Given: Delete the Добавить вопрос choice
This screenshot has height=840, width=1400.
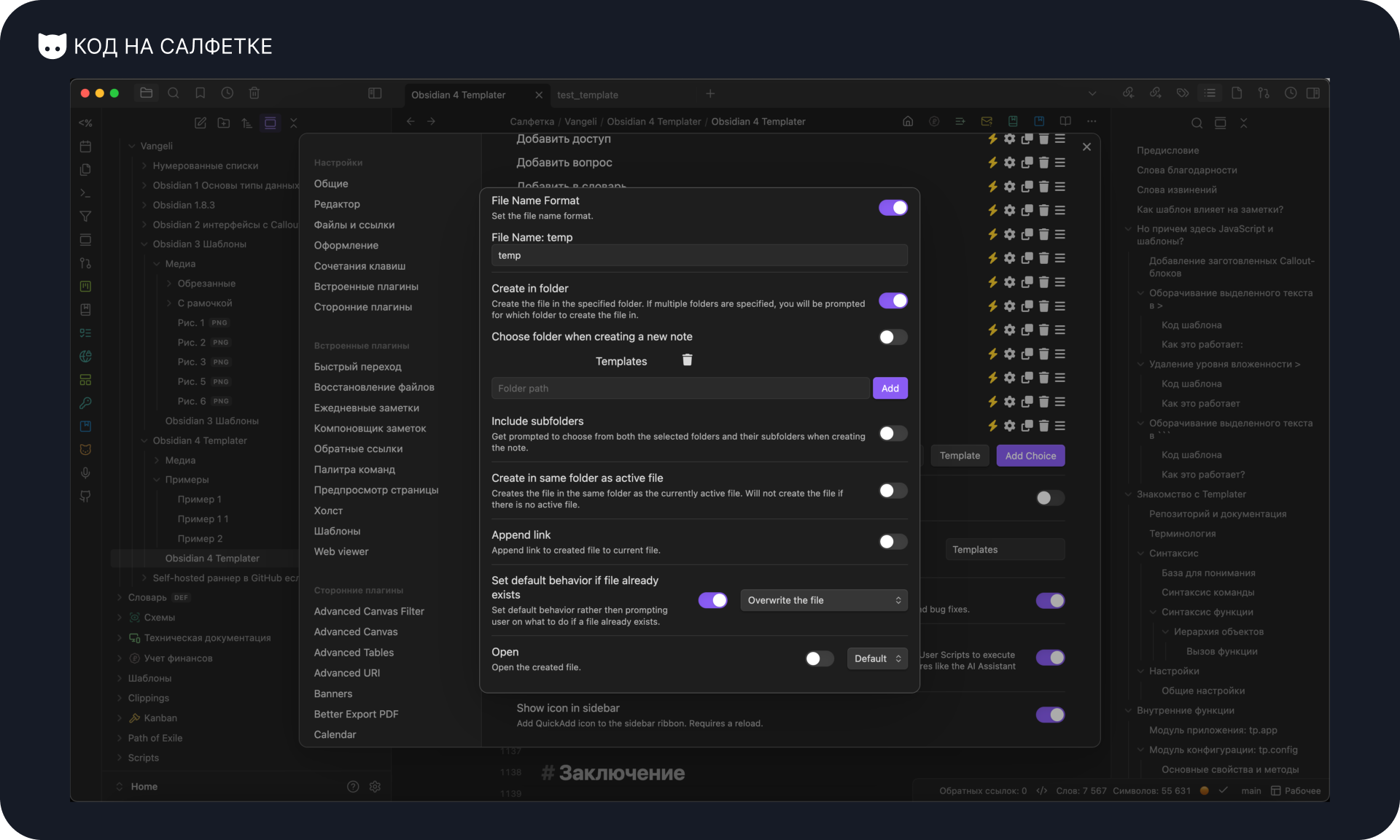Looking at the screenshot, I should [x=1043, y=163].
